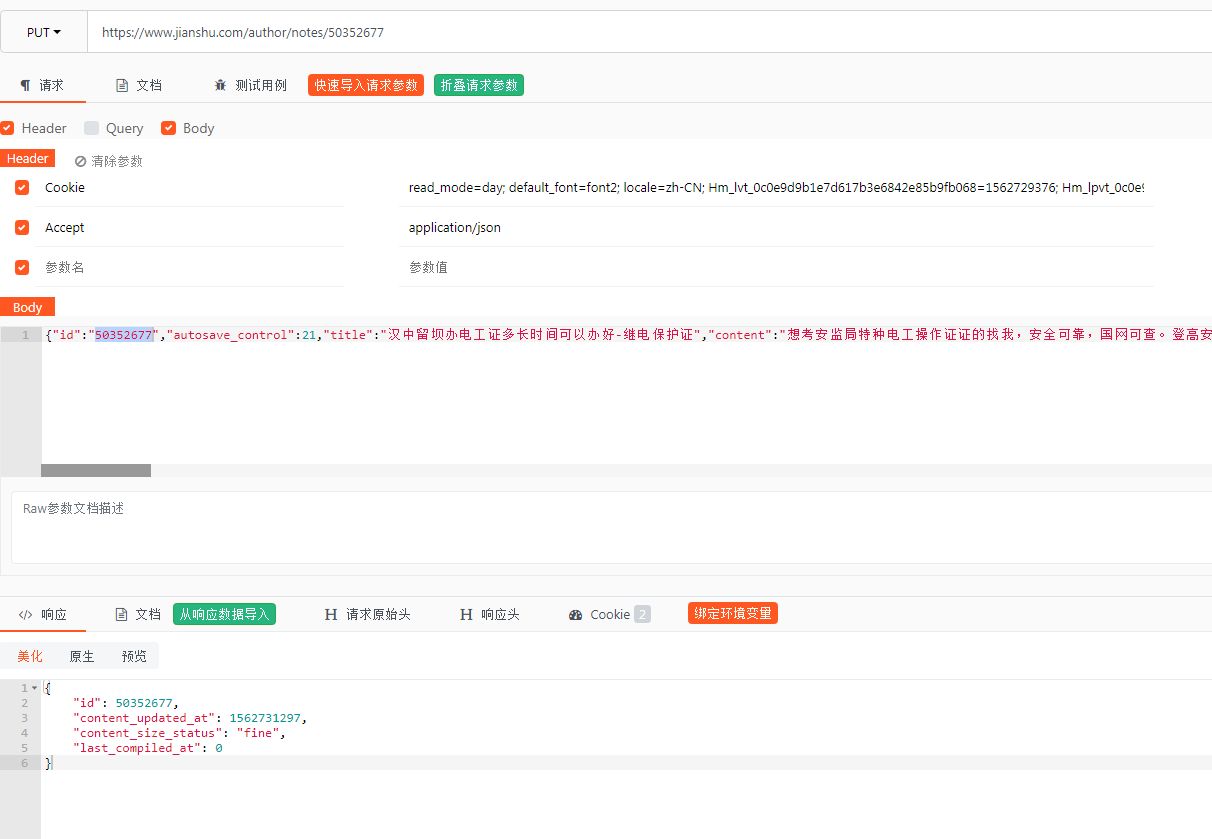1212x839 pixels.
Task: Click the document icon beside request 文档
Action: coord(122,86)
